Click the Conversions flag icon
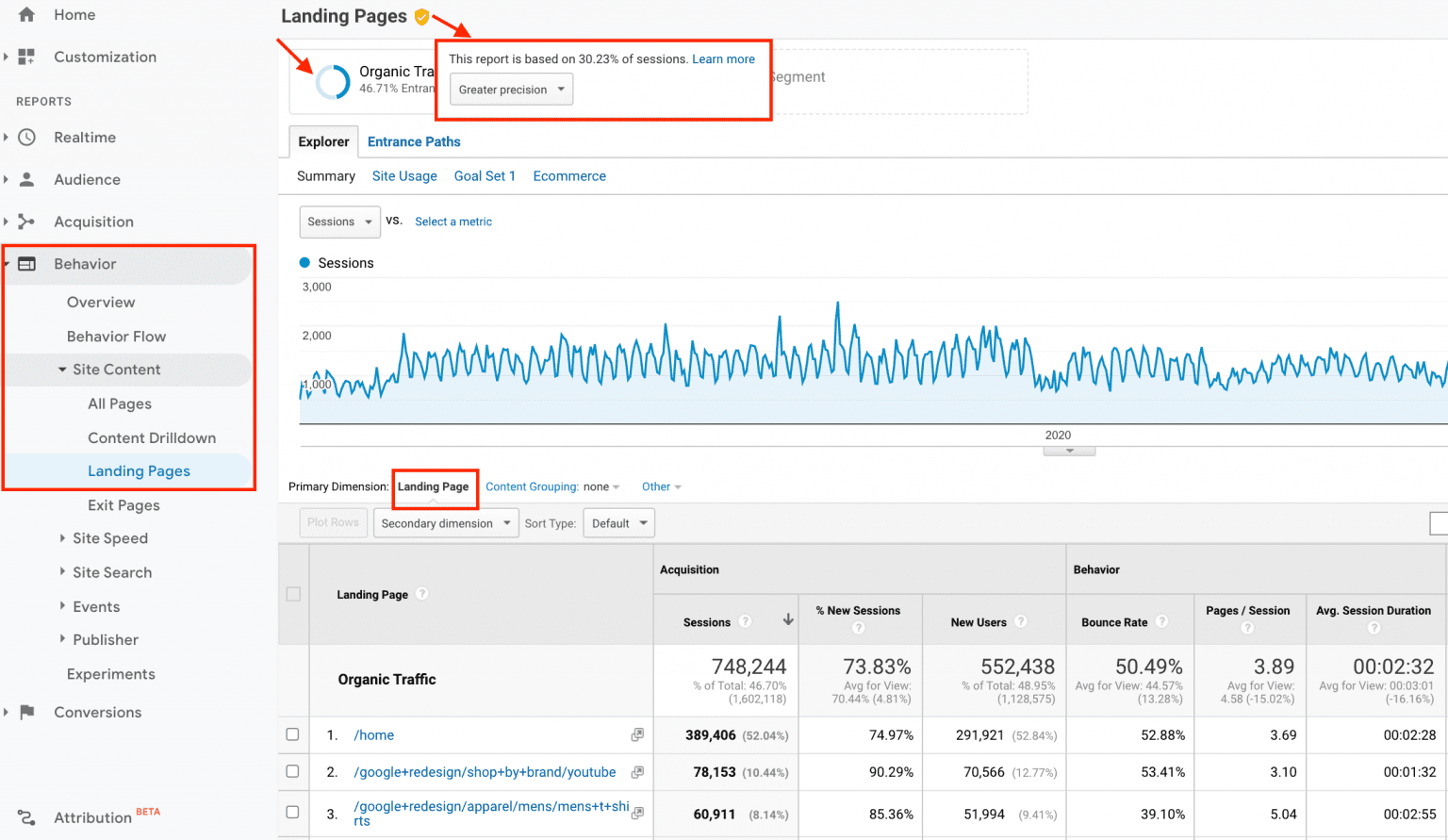 click(27, 712)
